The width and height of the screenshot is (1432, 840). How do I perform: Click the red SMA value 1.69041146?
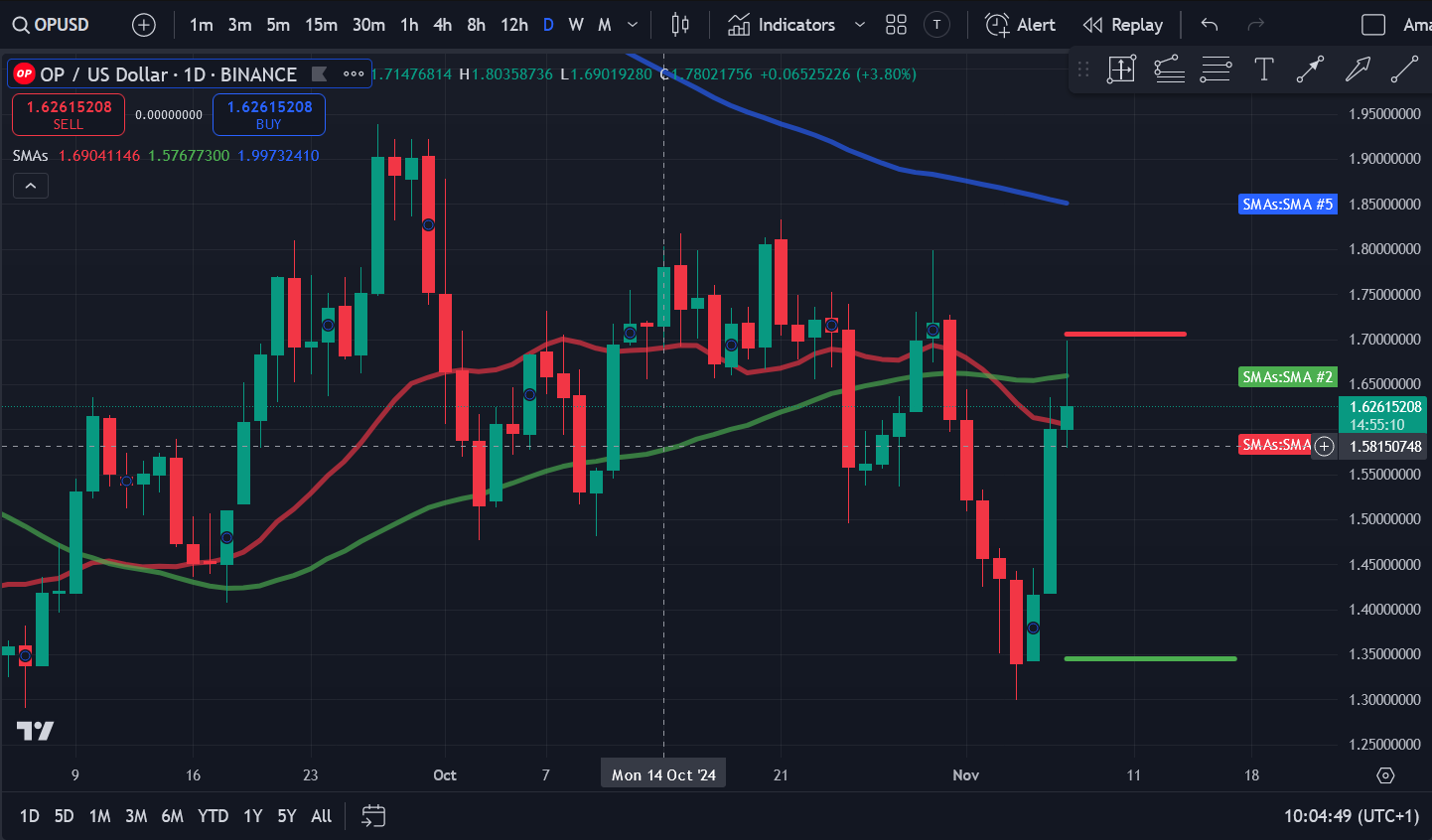tap(99, 156)
